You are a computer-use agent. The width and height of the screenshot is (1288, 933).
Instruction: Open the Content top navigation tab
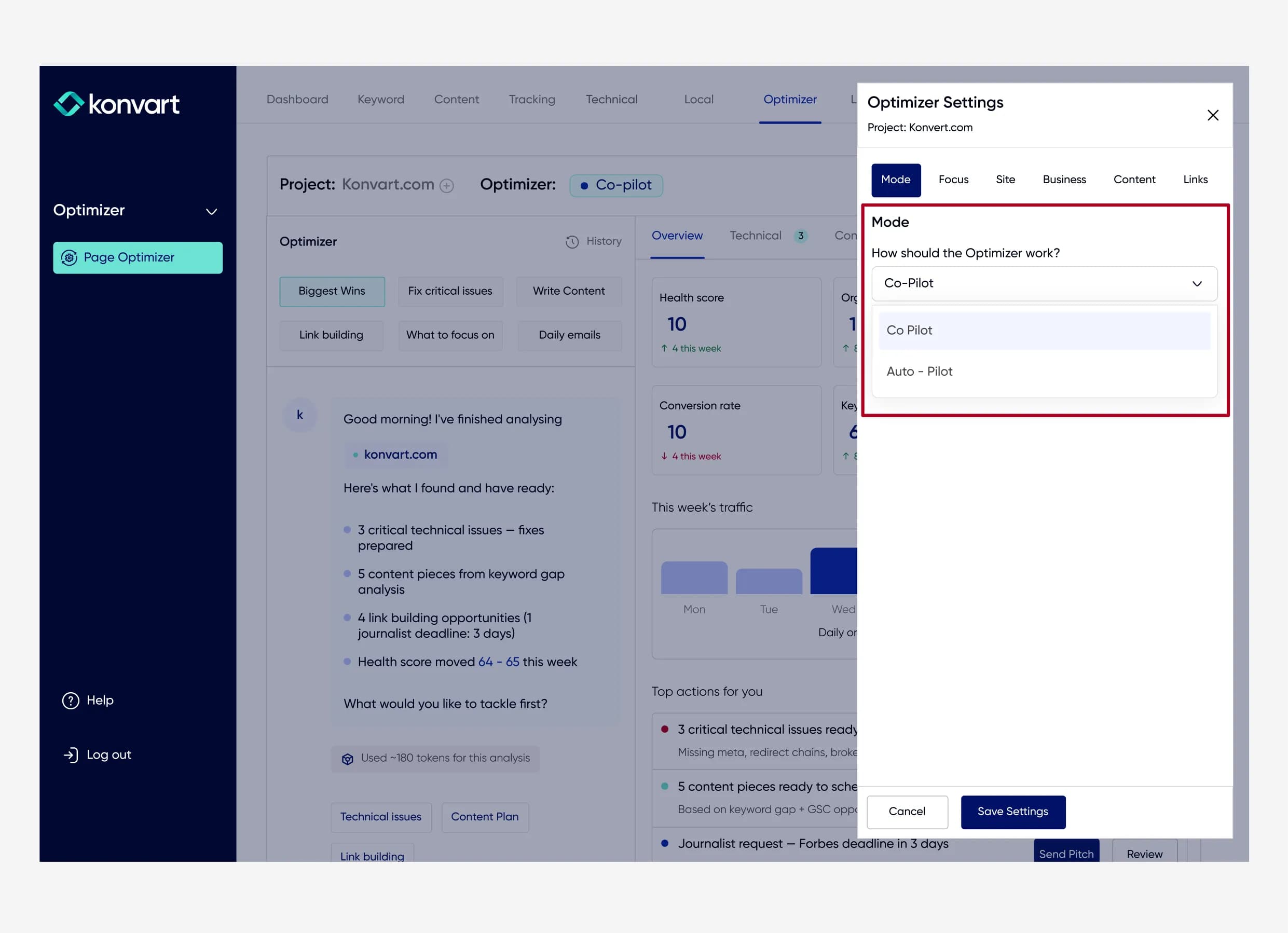point(456,100)
